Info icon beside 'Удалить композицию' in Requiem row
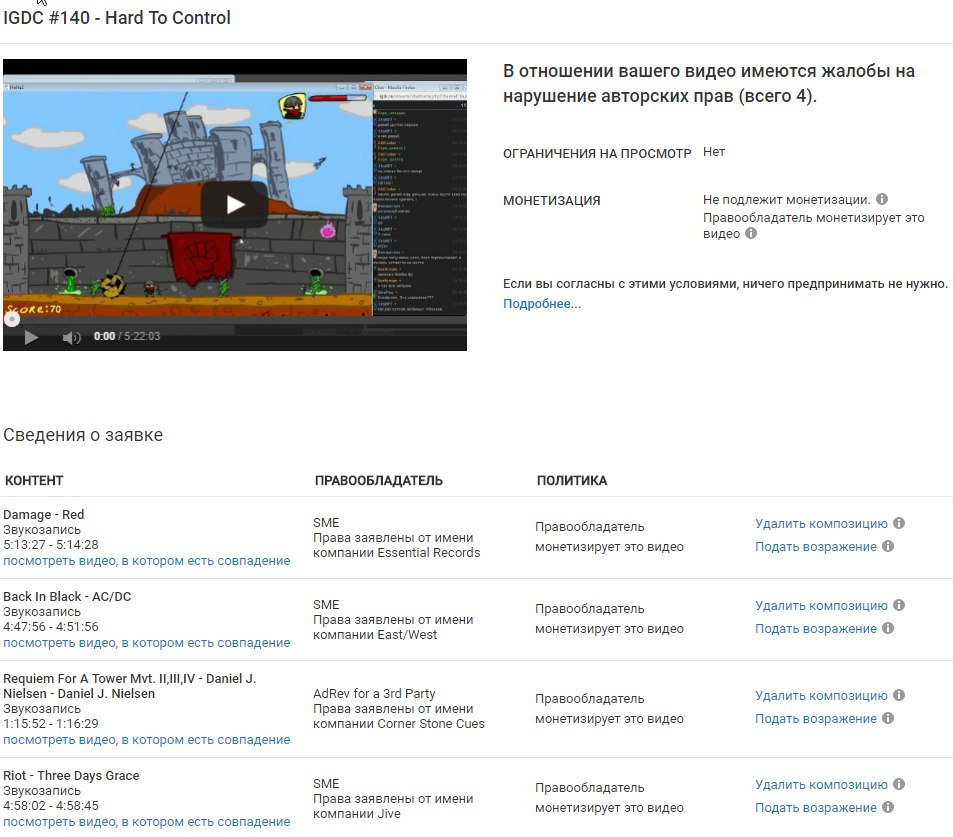Image resolution: width=953 pixels, height=837 pixels. click(899, 695)
